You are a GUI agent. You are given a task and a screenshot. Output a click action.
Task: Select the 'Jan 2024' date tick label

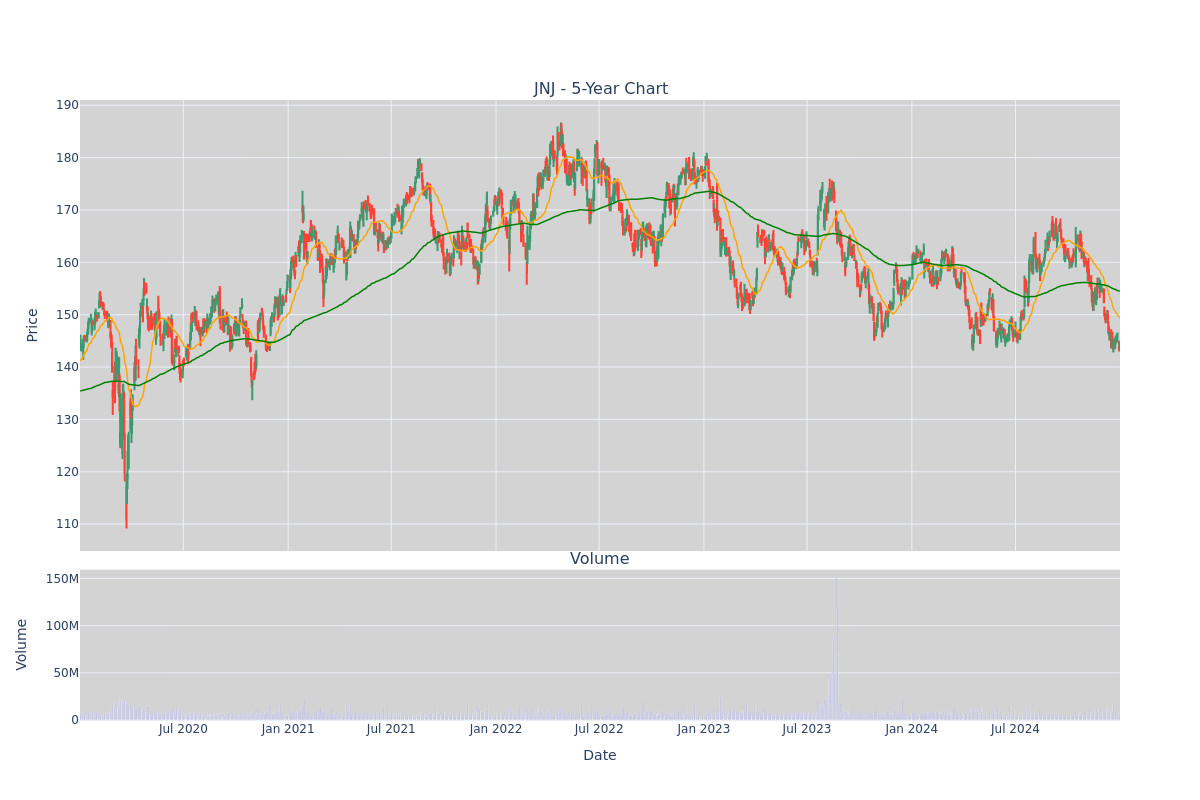[x=912, y=729]
